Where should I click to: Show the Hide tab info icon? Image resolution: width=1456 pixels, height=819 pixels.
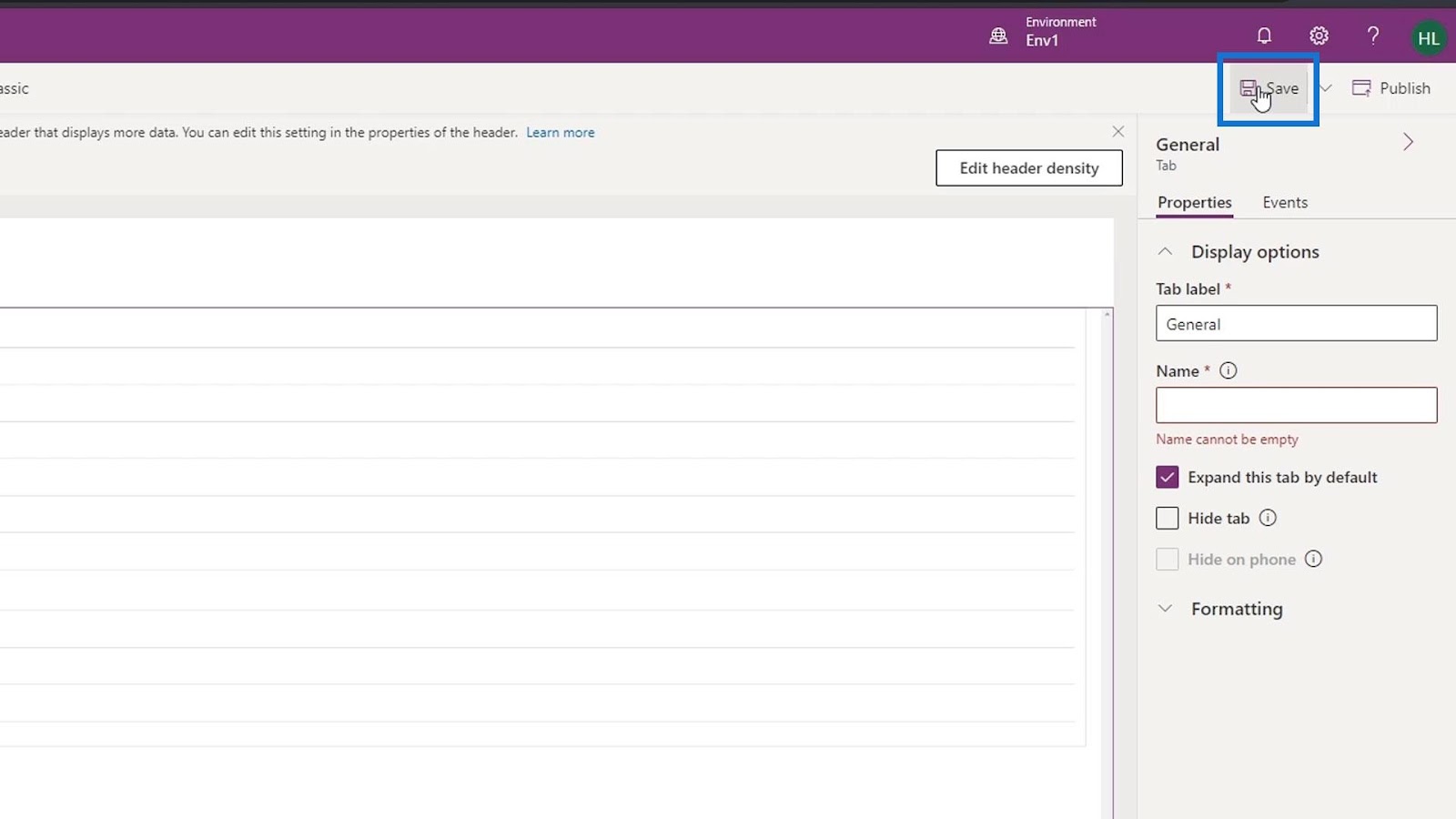click(x=1268, y=518)
